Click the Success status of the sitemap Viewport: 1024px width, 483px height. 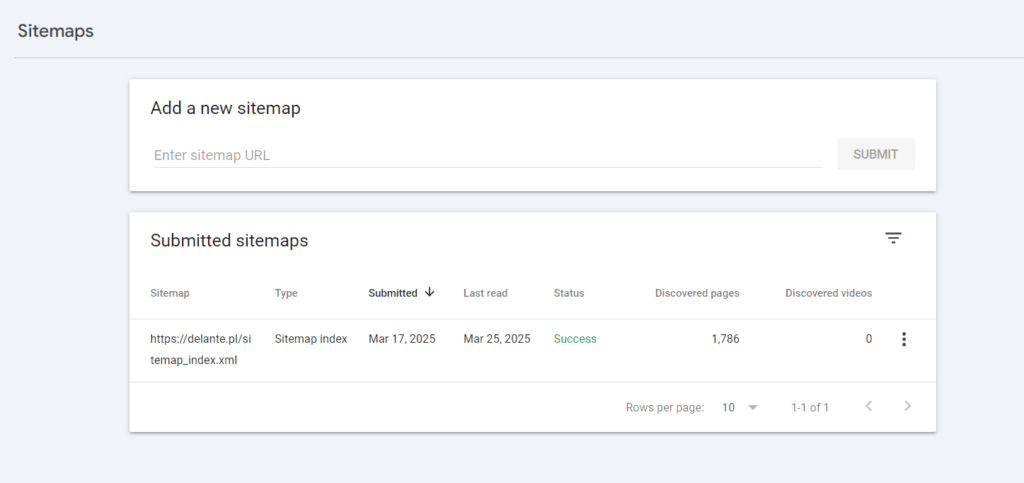tap(575, 339)
